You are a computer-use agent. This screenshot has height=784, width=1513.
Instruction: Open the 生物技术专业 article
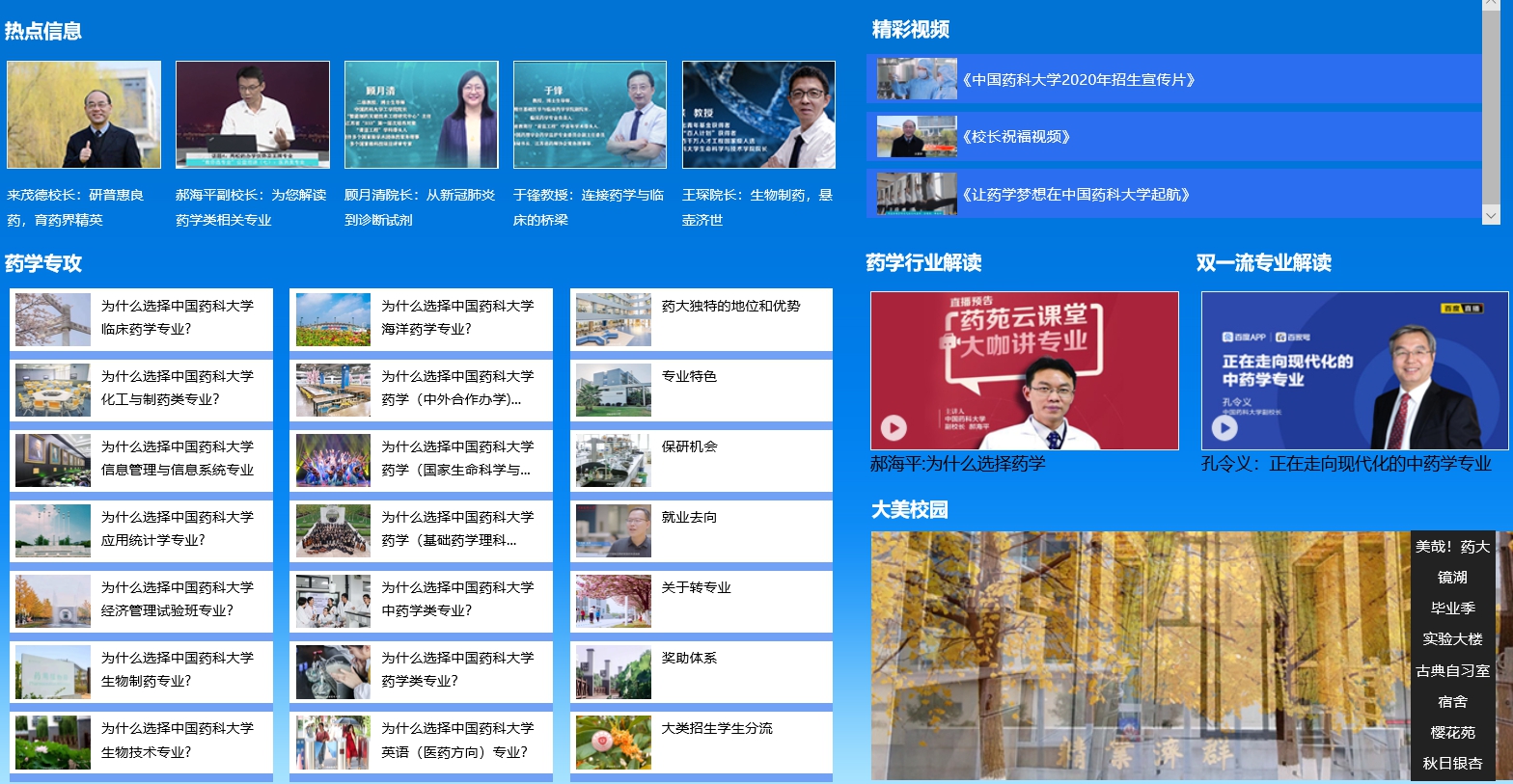point(178,740)
